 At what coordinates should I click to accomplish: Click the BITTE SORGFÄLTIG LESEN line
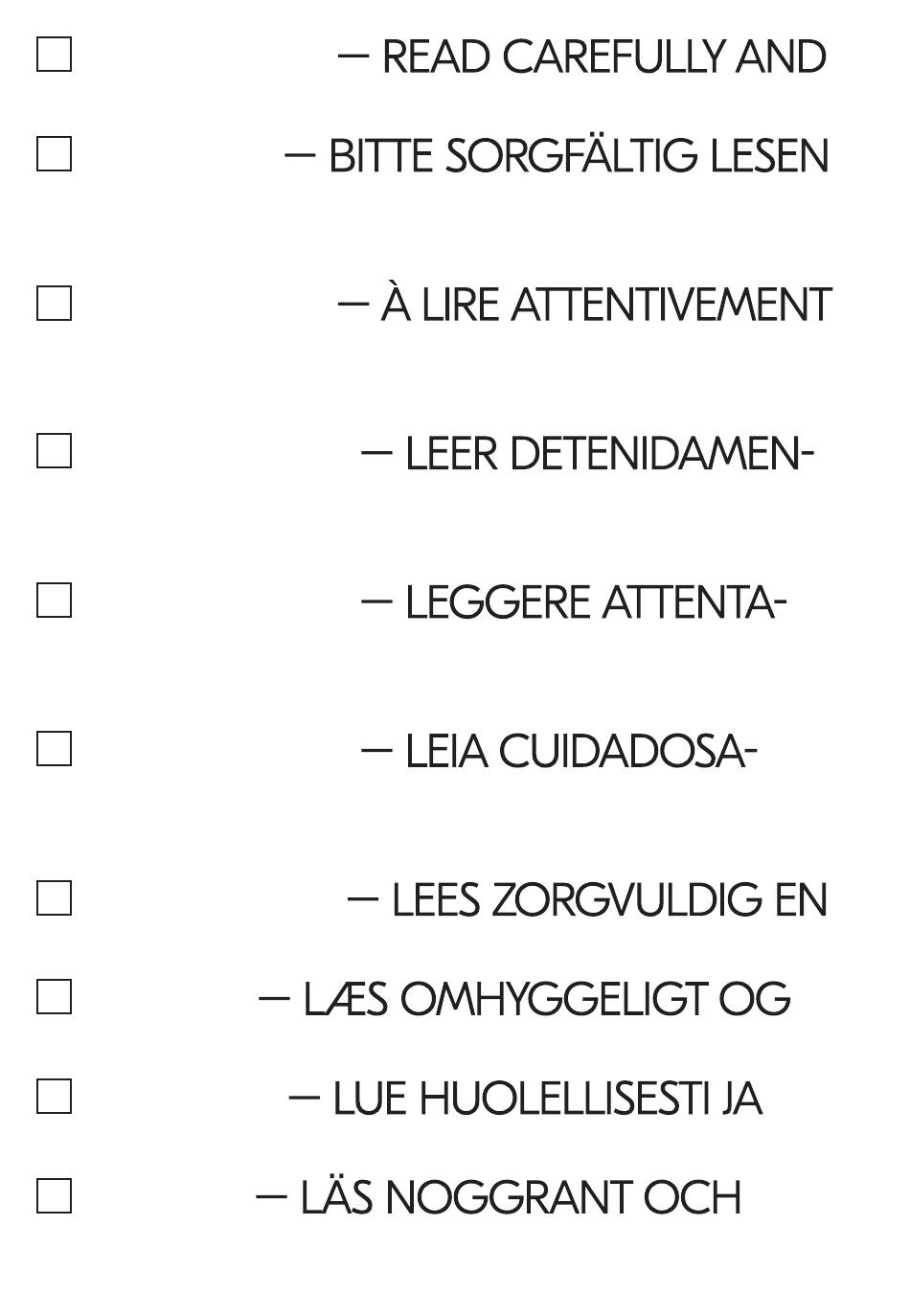pos(579,156)
